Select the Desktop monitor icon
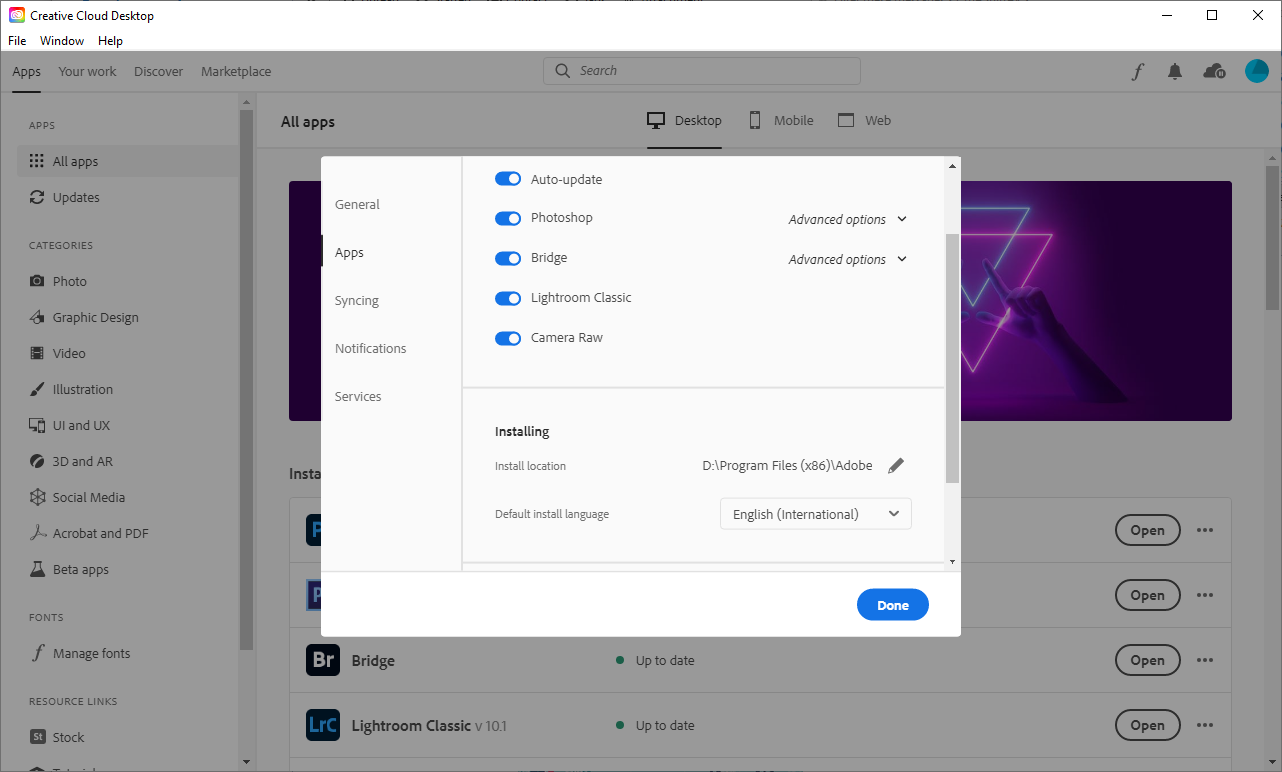 point(656,120)
